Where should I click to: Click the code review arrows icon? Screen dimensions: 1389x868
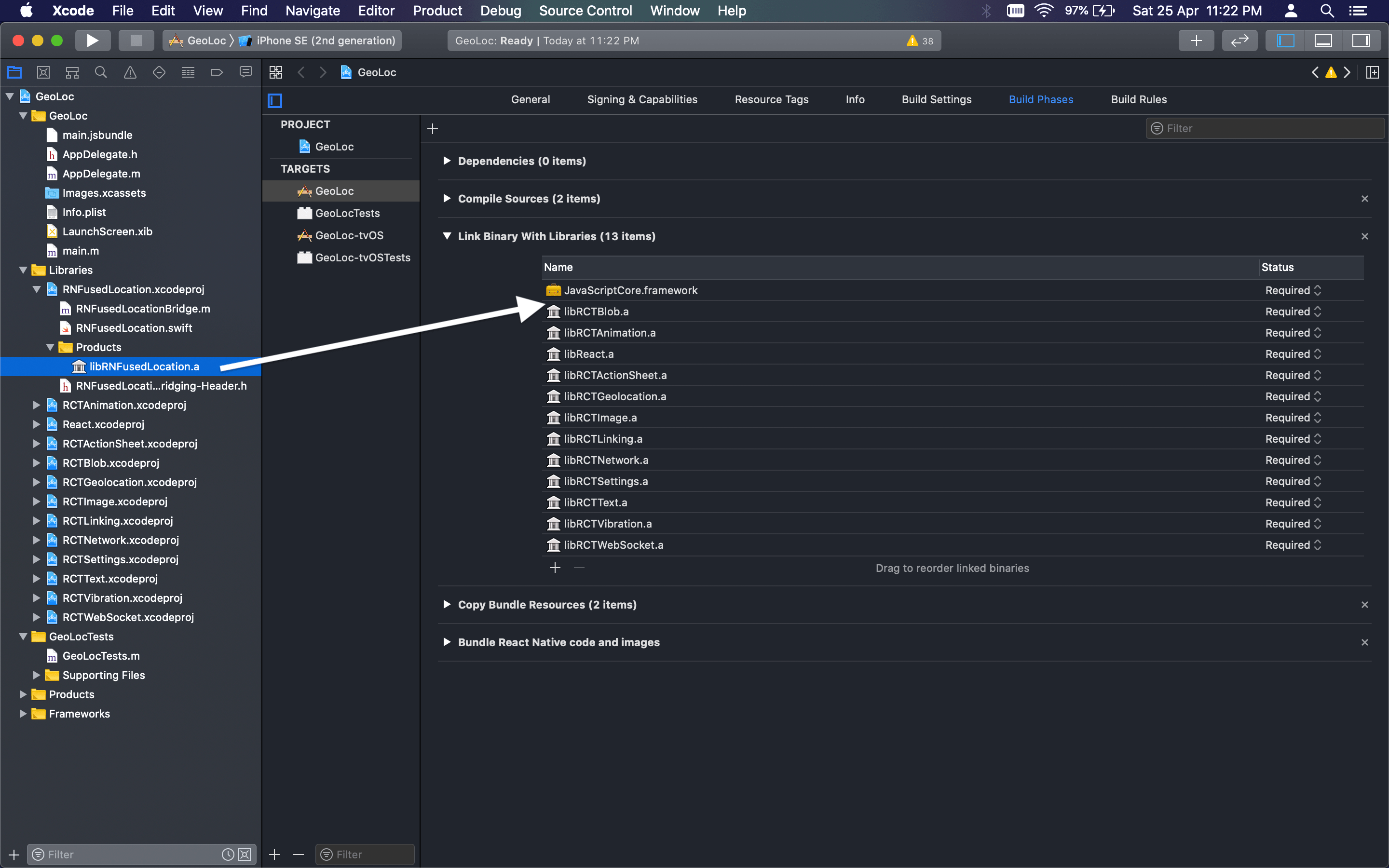pyautogui.click(x=1240, y=40)
